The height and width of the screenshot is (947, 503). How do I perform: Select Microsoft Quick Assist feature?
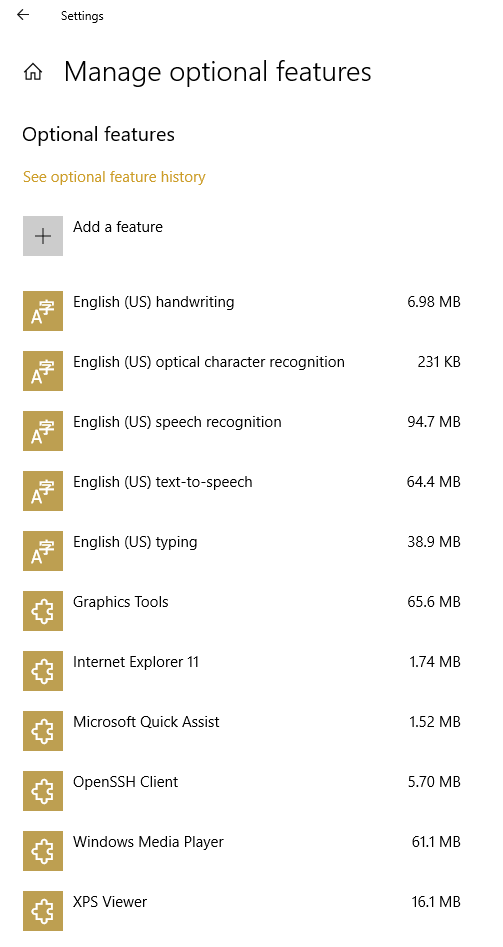[x=242, y=731]
